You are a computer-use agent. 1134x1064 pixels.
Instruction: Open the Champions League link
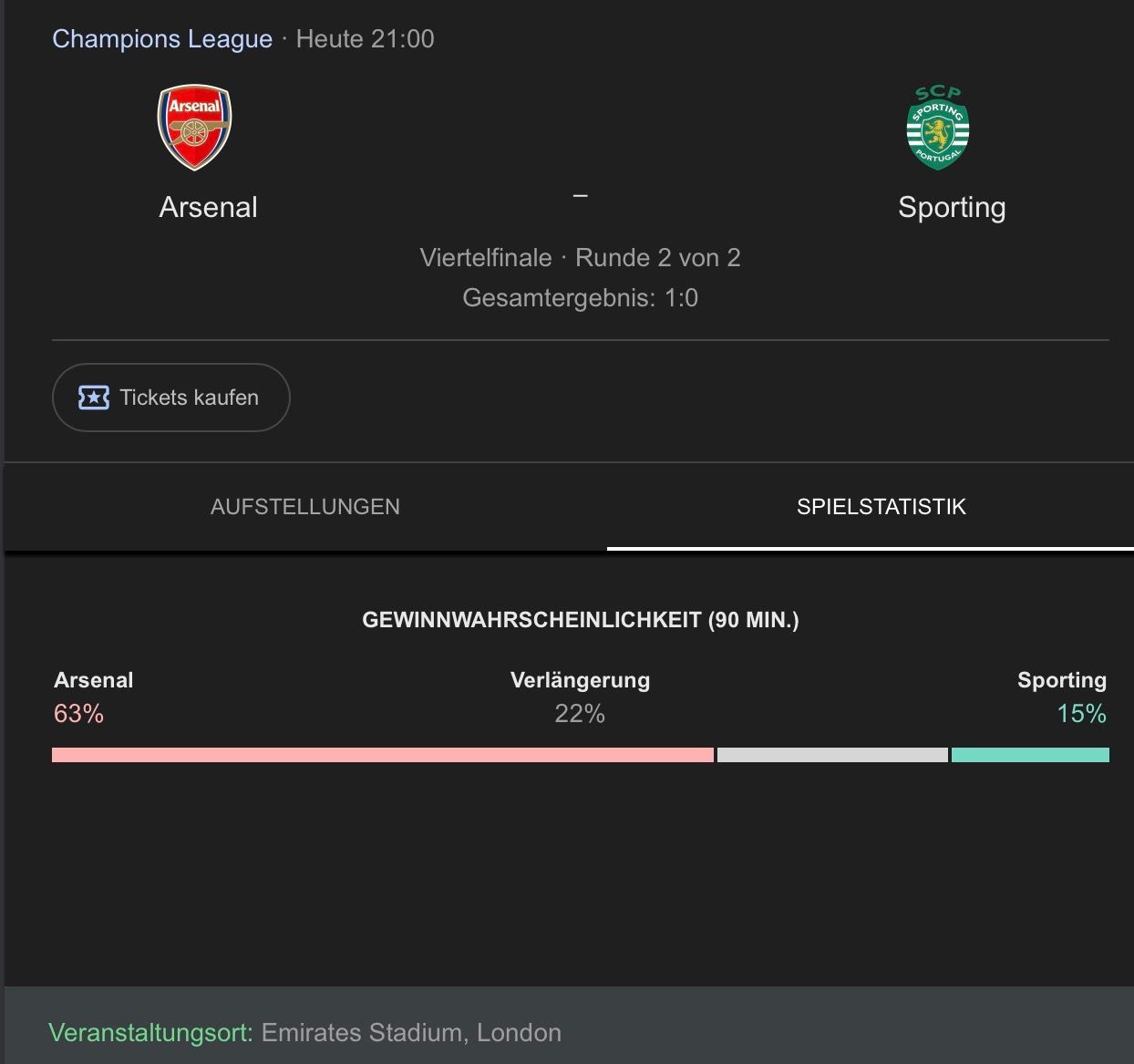(x=162, y=39)
